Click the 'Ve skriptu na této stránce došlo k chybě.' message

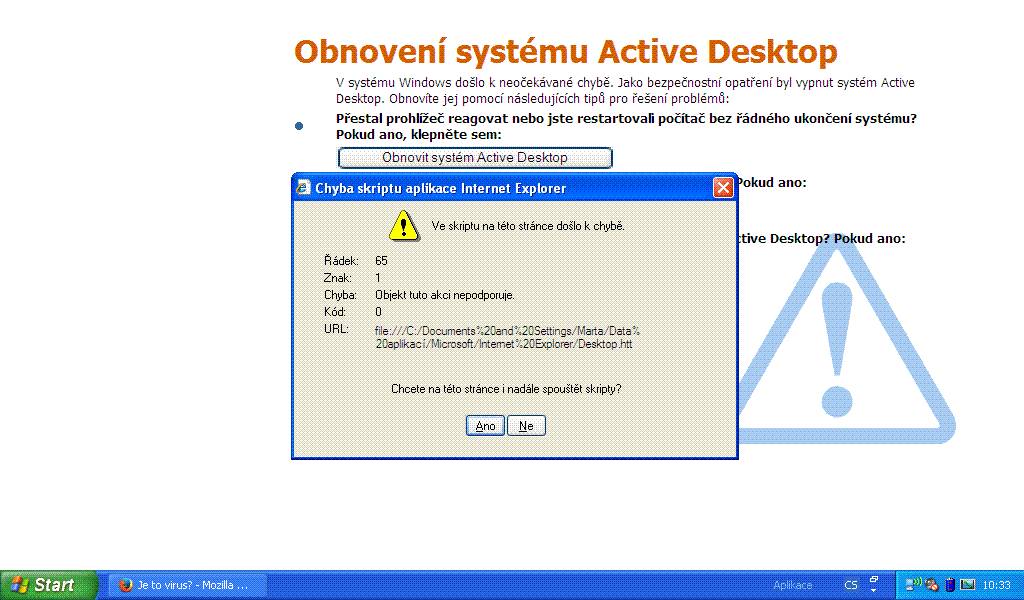(528, 226)
